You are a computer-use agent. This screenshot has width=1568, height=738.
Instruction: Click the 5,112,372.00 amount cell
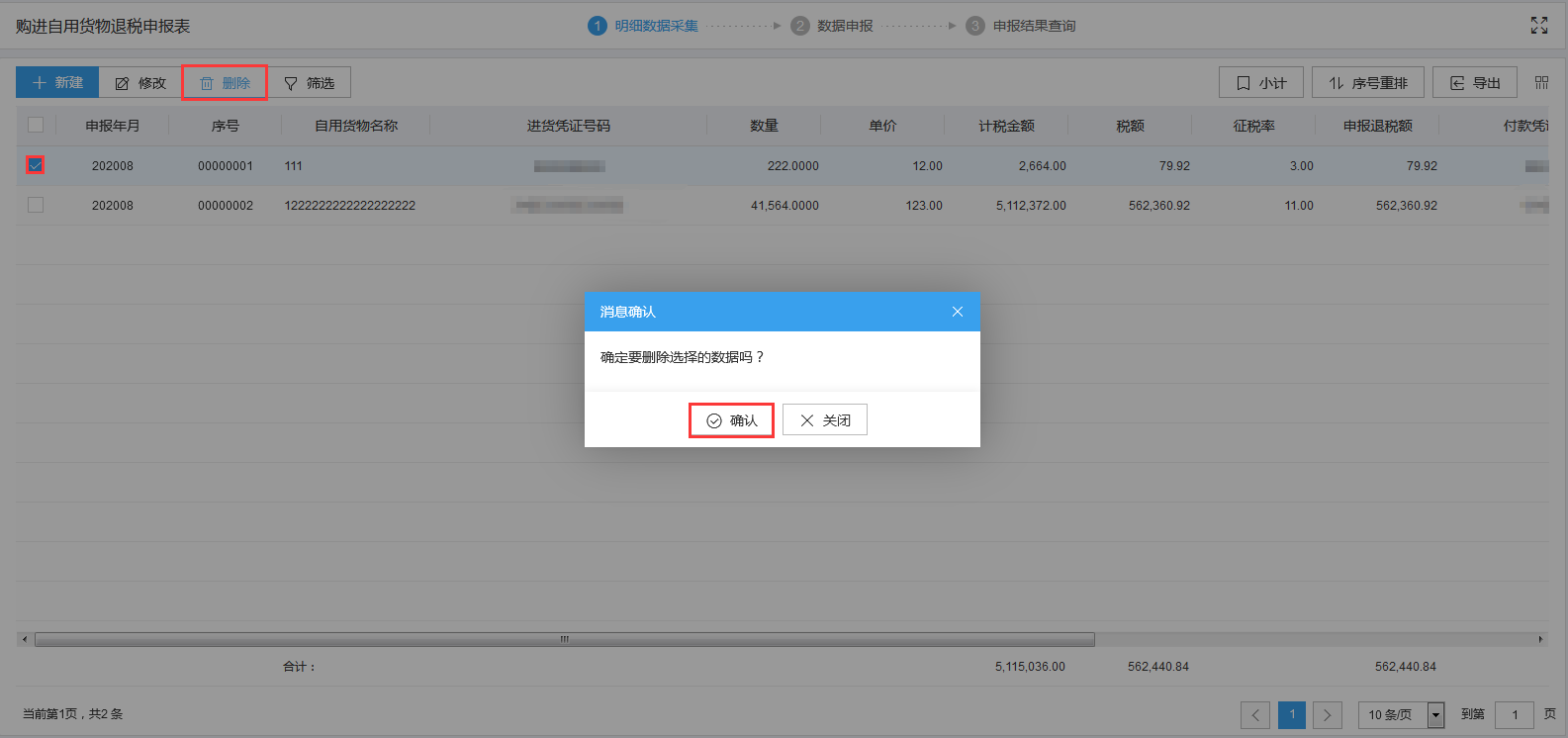(1031, 206)
